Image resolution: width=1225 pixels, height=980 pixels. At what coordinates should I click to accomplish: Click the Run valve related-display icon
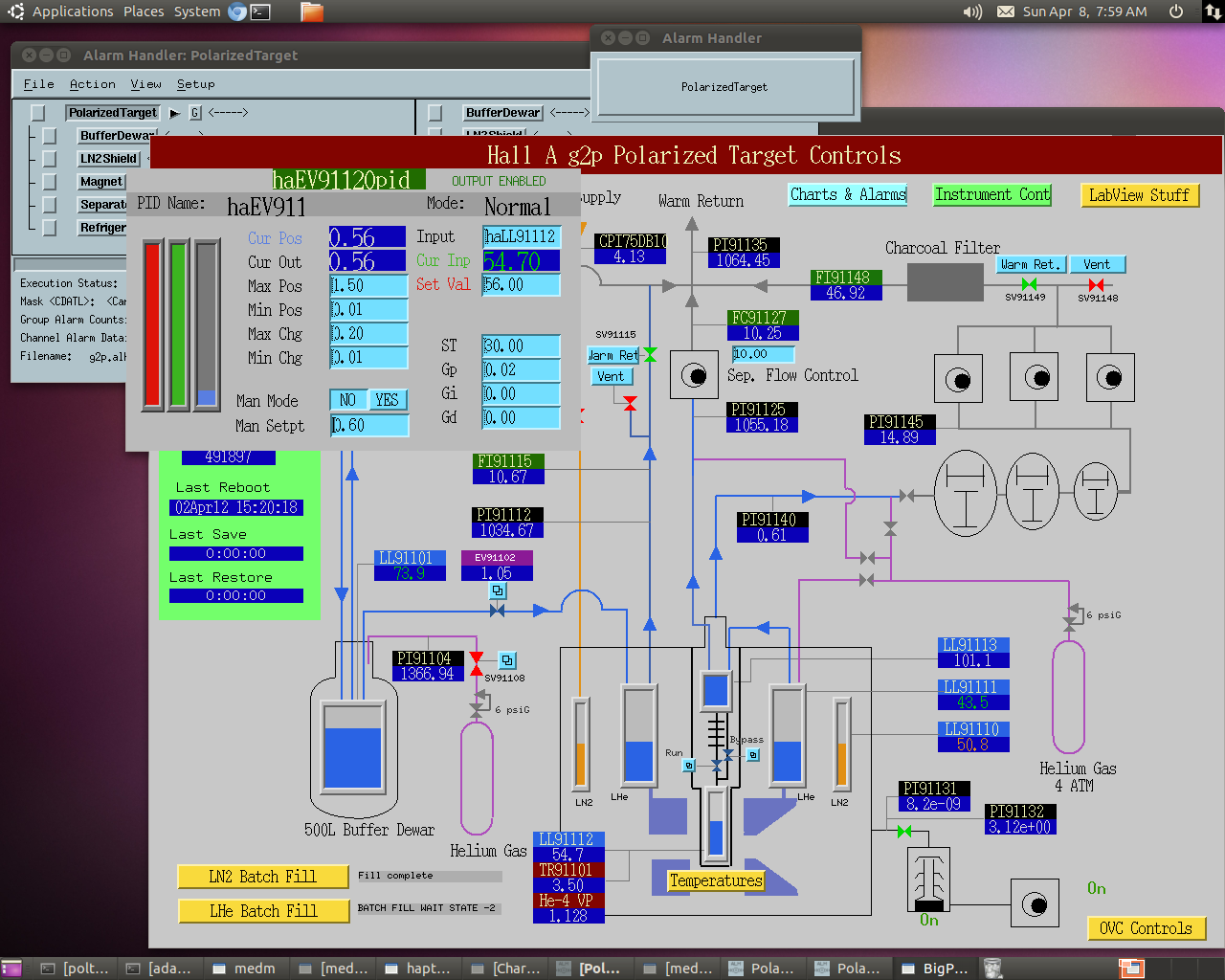(x=688, y=766)
